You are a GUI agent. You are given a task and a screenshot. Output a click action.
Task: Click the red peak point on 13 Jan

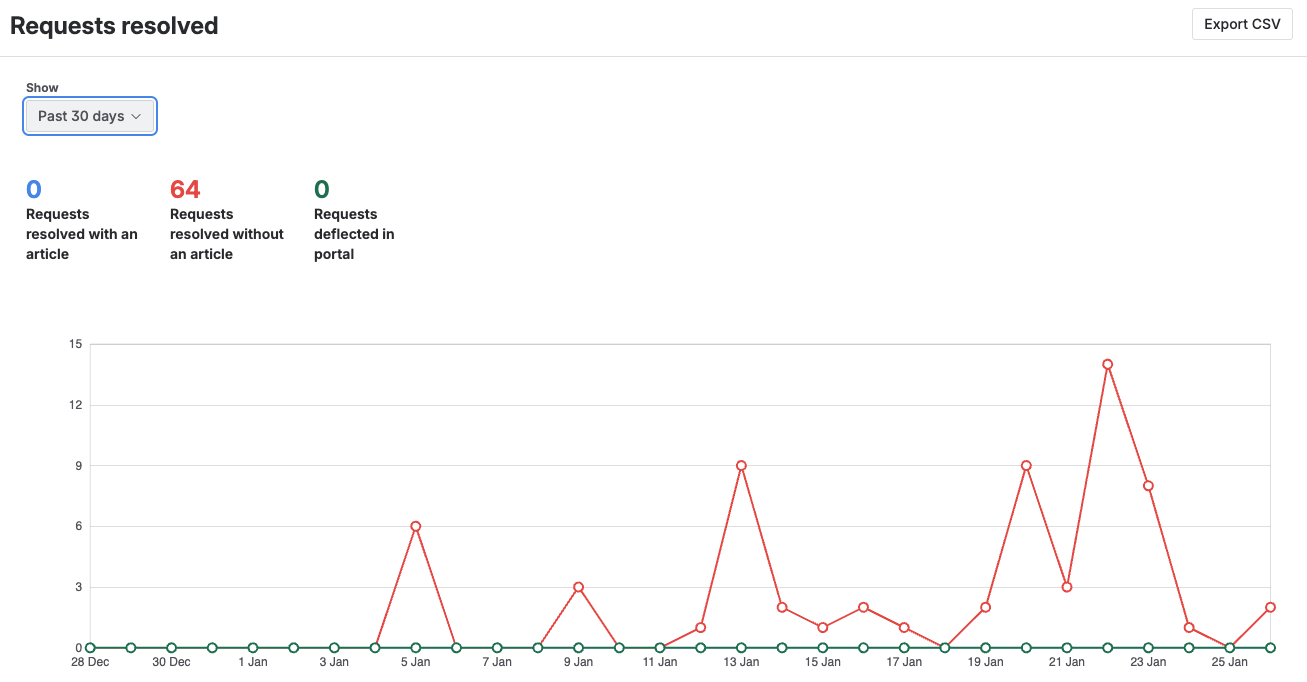pyautogui.click(x=741, y=465)
